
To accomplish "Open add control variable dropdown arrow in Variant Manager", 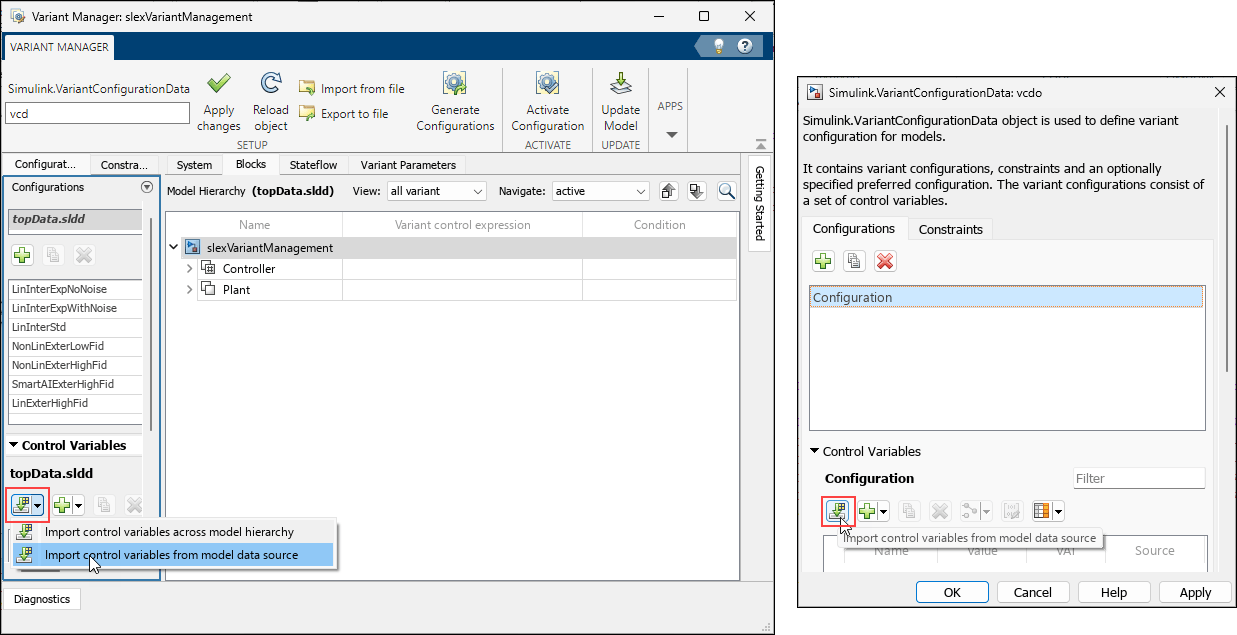I will (x=78, y=506).
